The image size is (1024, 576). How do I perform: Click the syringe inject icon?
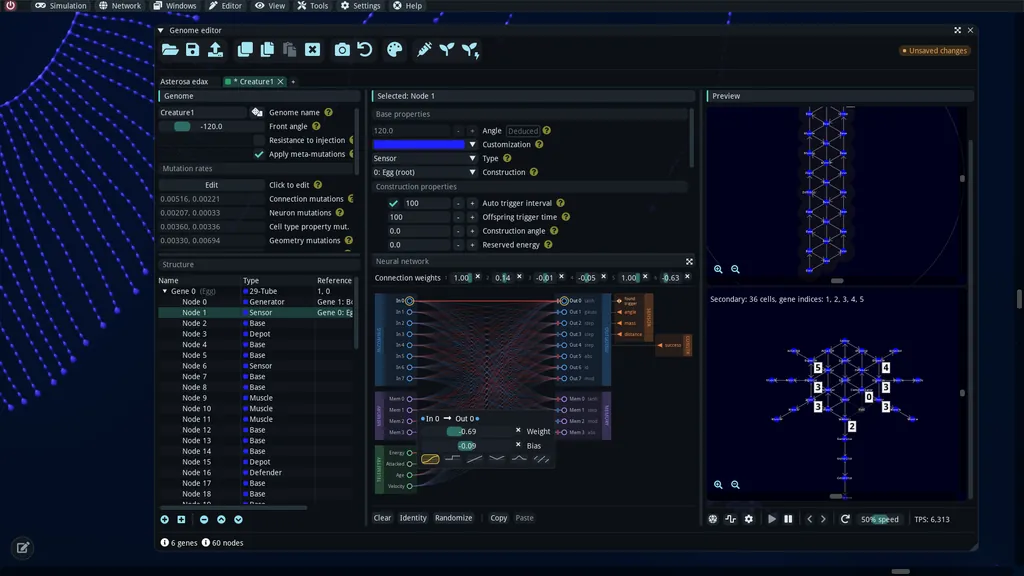coord(424,50)
